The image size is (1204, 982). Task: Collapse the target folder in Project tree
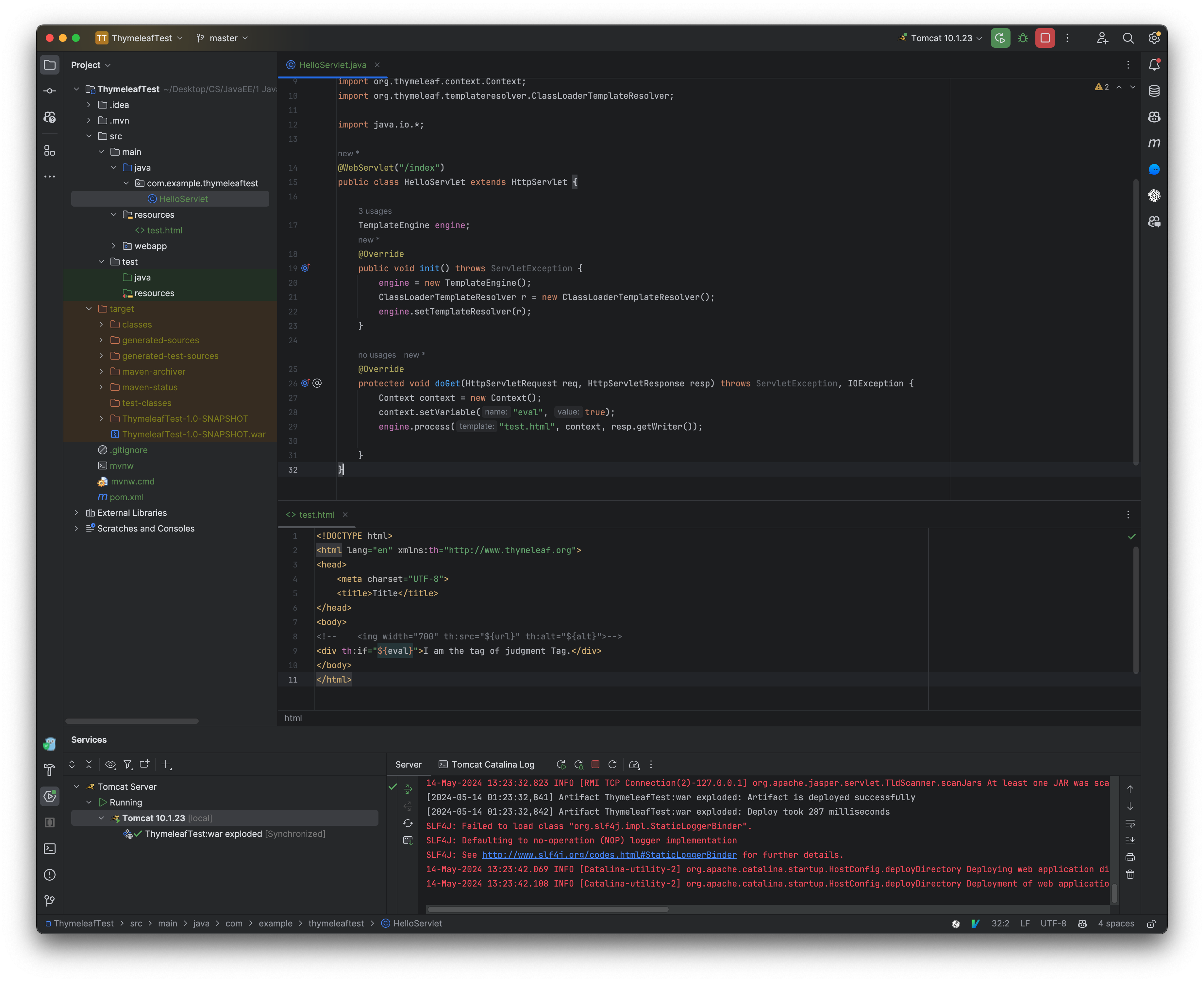pos(89,309)
